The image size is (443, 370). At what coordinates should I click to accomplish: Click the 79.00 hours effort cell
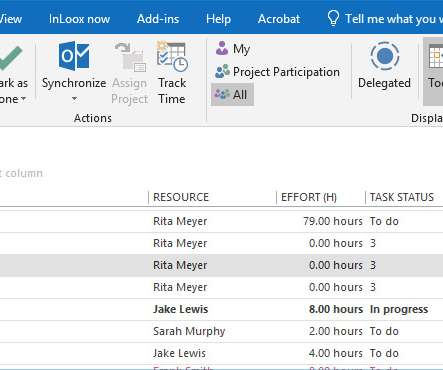pyautogui.click(x=332, y=221)
